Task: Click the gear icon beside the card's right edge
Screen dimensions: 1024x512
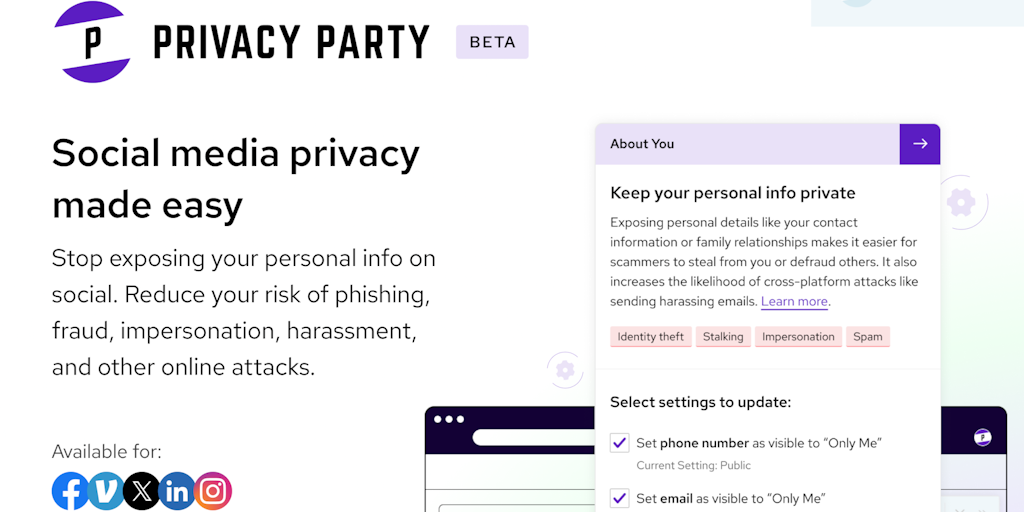Action: pos(961,202)
